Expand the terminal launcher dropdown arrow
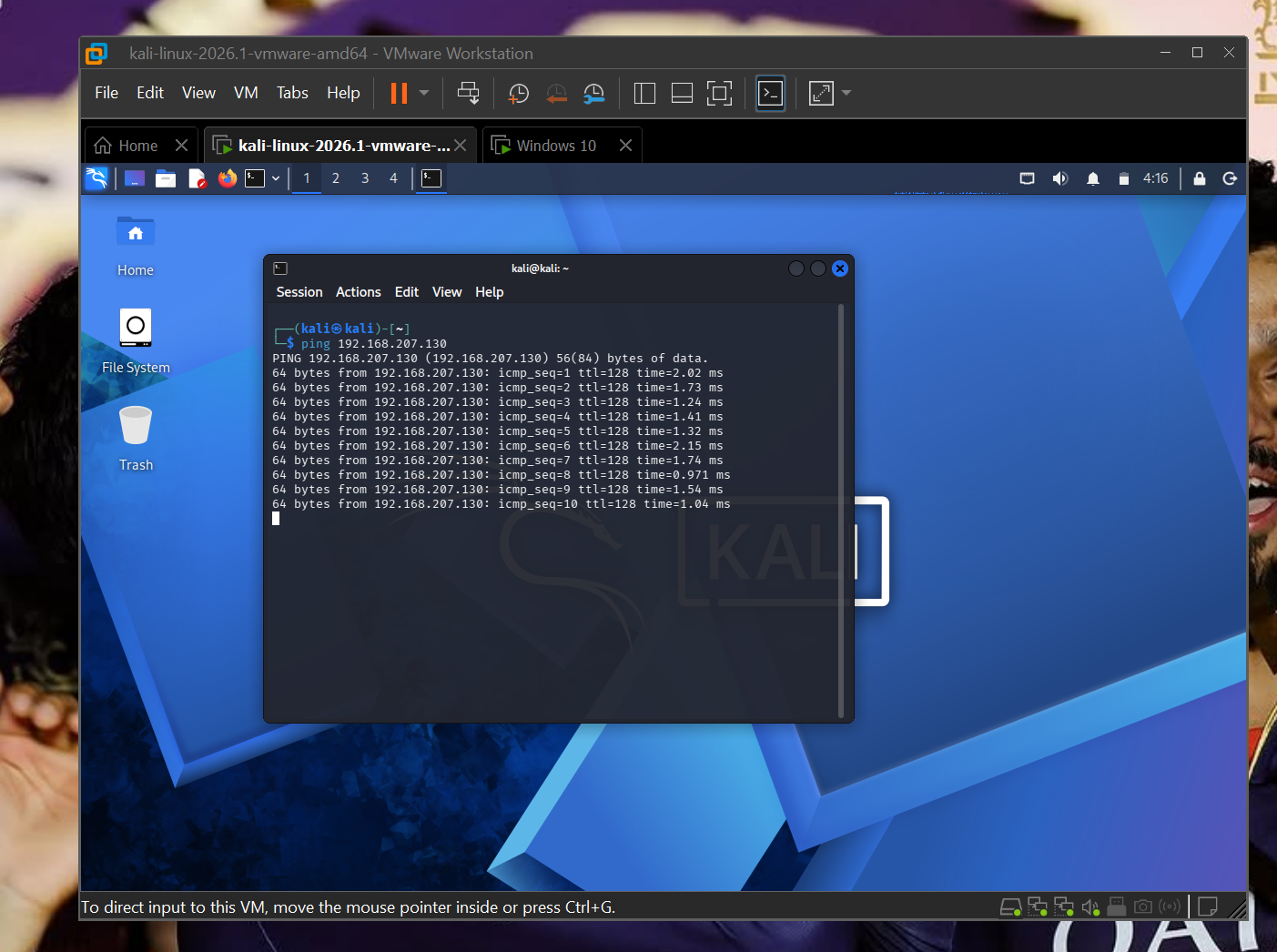 276,178
